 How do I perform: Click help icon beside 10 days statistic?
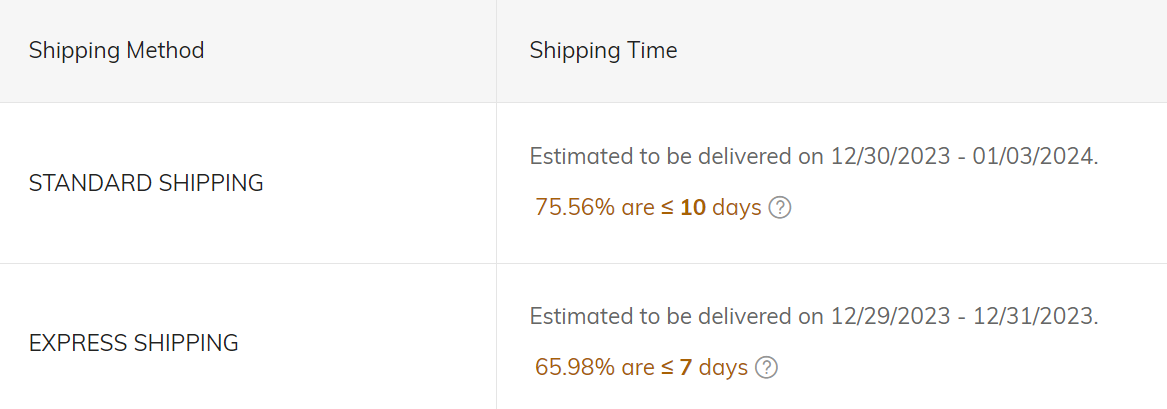(x=779, y=207)
